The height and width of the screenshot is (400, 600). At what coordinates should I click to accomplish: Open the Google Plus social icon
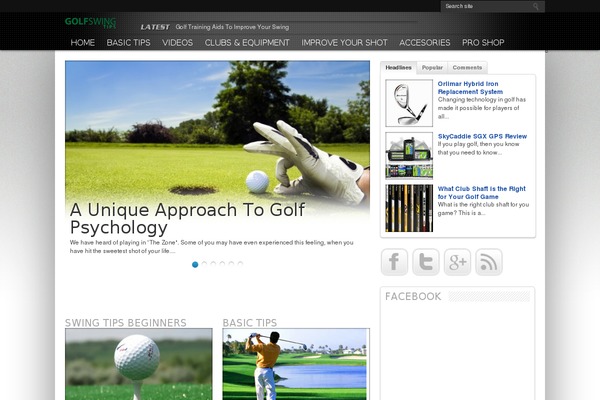point(457,262)
